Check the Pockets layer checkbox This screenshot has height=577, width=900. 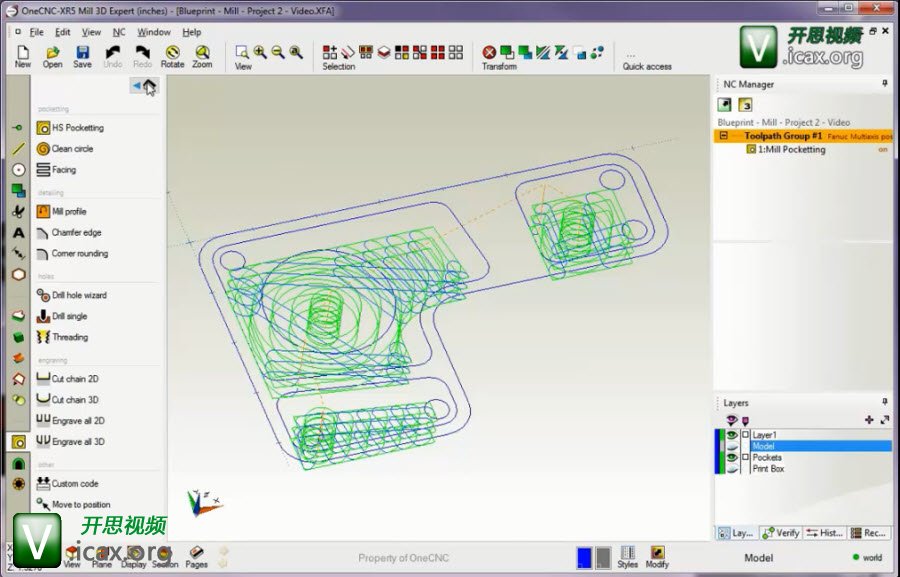tap(746, 458)
